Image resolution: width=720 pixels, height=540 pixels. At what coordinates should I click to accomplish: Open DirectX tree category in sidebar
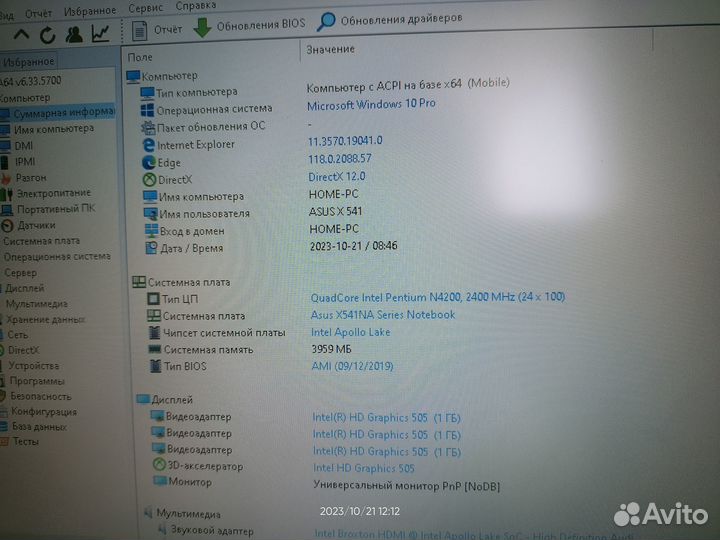point(23,350)
